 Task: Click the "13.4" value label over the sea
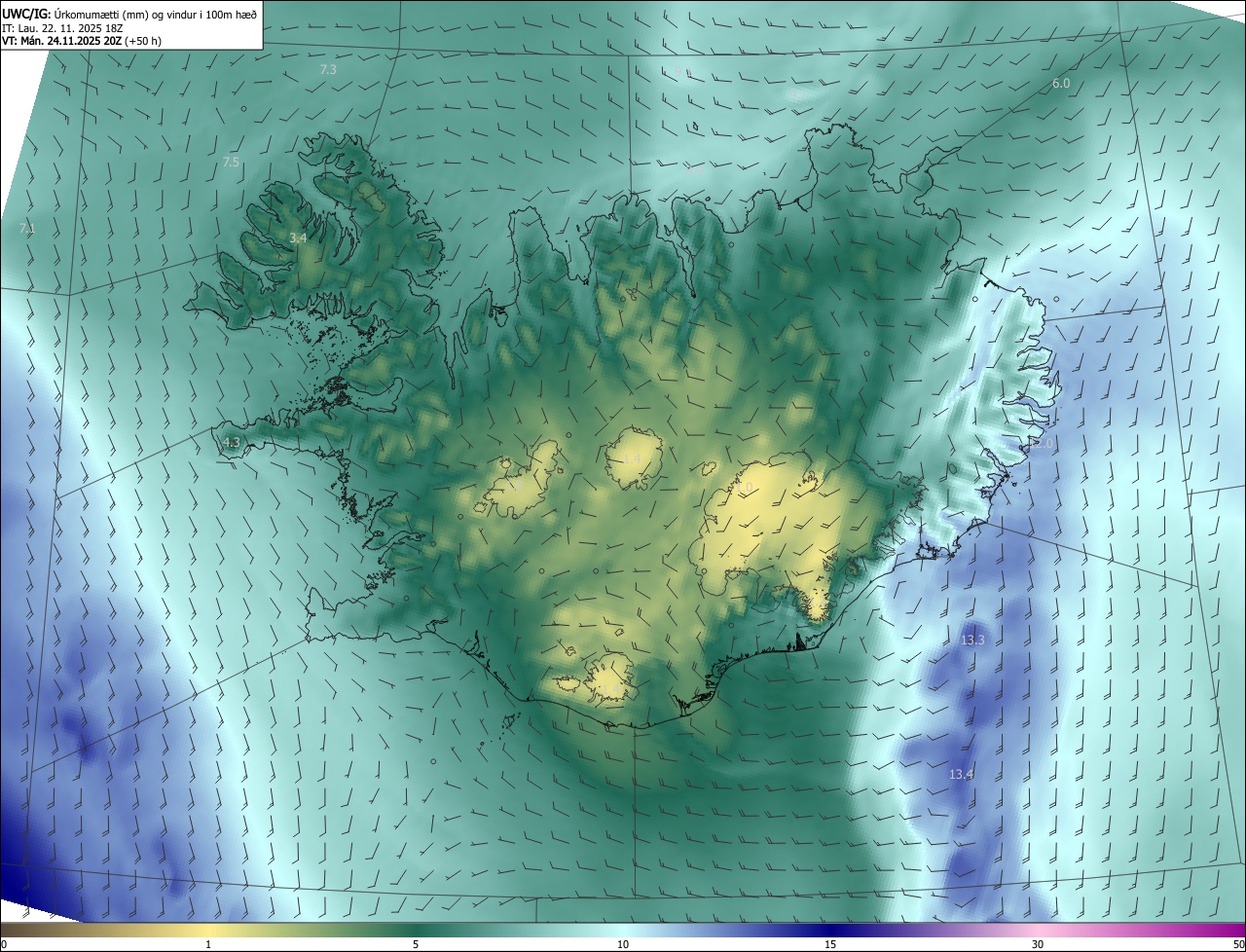click(x=961, y=775)
